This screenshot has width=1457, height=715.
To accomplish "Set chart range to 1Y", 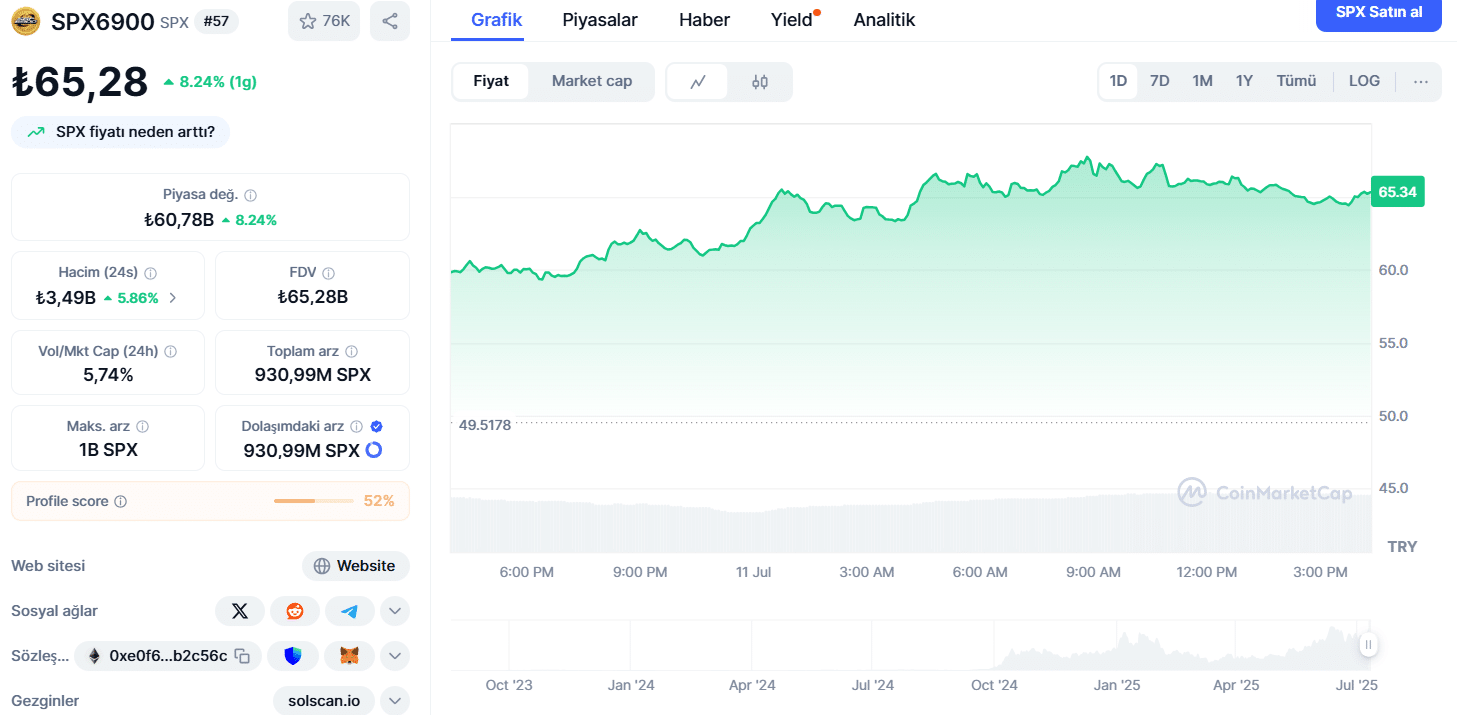I will (x=1244, y=82).
